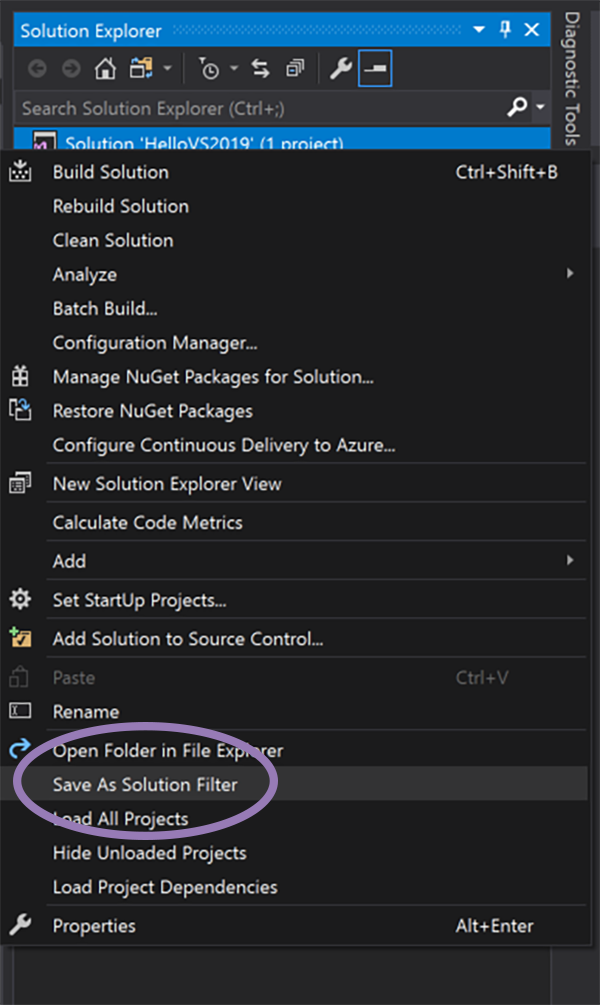The image size is (600, 1005).
Task: Click the Sync with Active Document icon
Action: coord(260,69)
